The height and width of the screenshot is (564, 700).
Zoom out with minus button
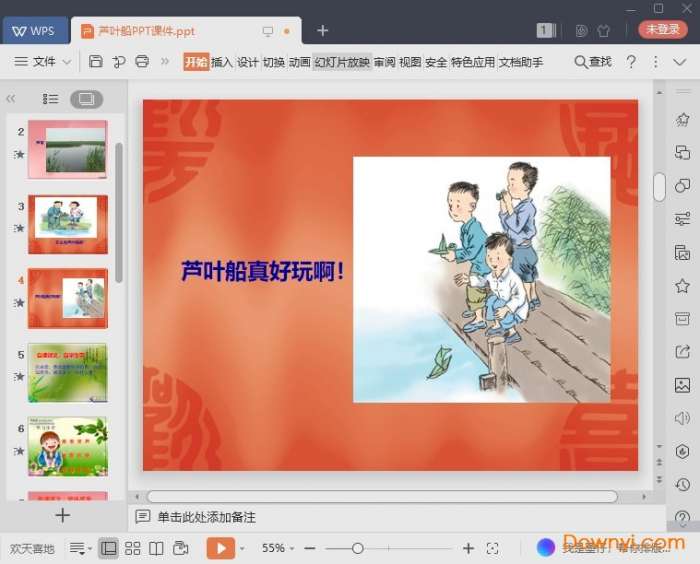pos(310,548)
